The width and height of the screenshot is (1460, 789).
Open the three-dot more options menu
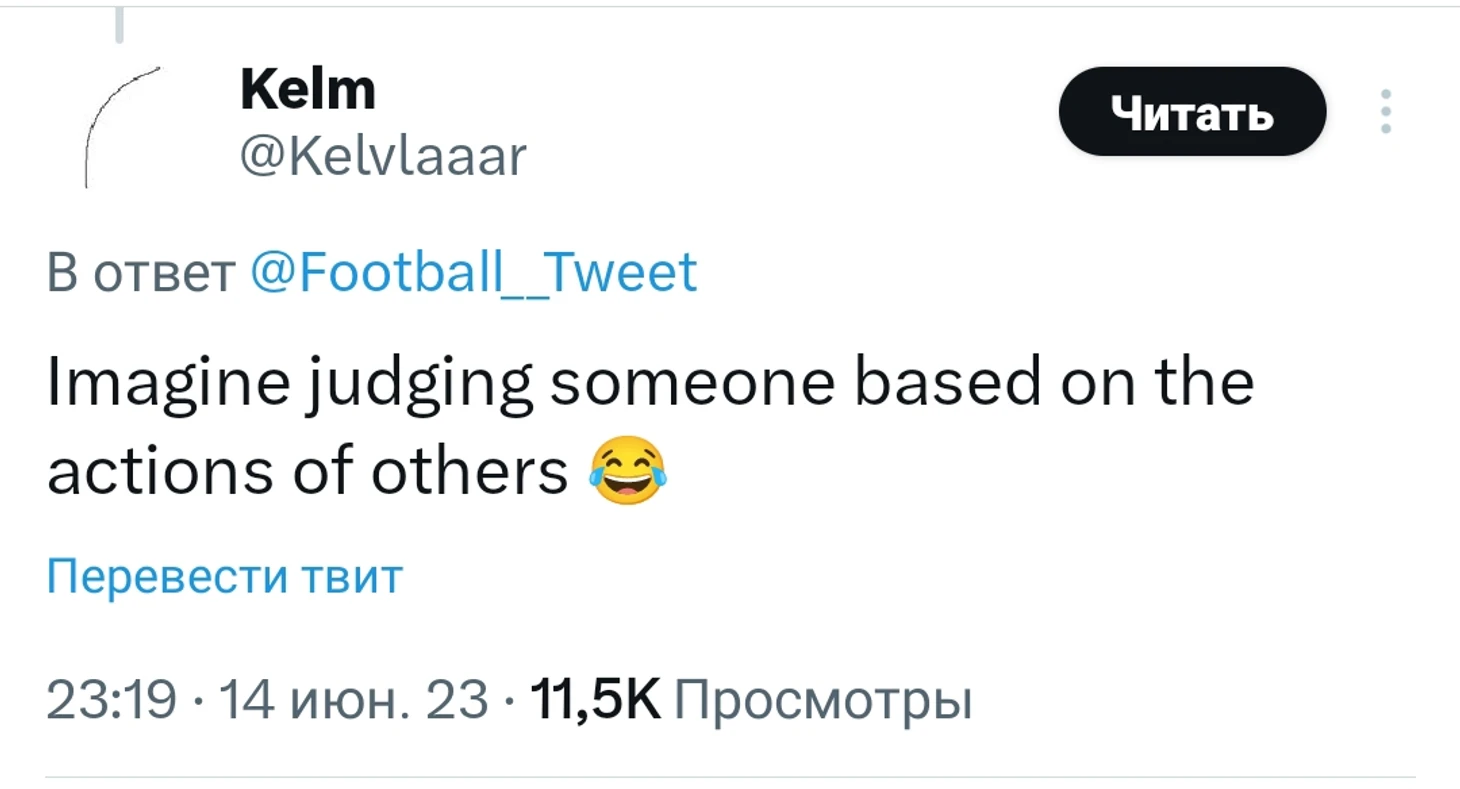point(1385,111)
